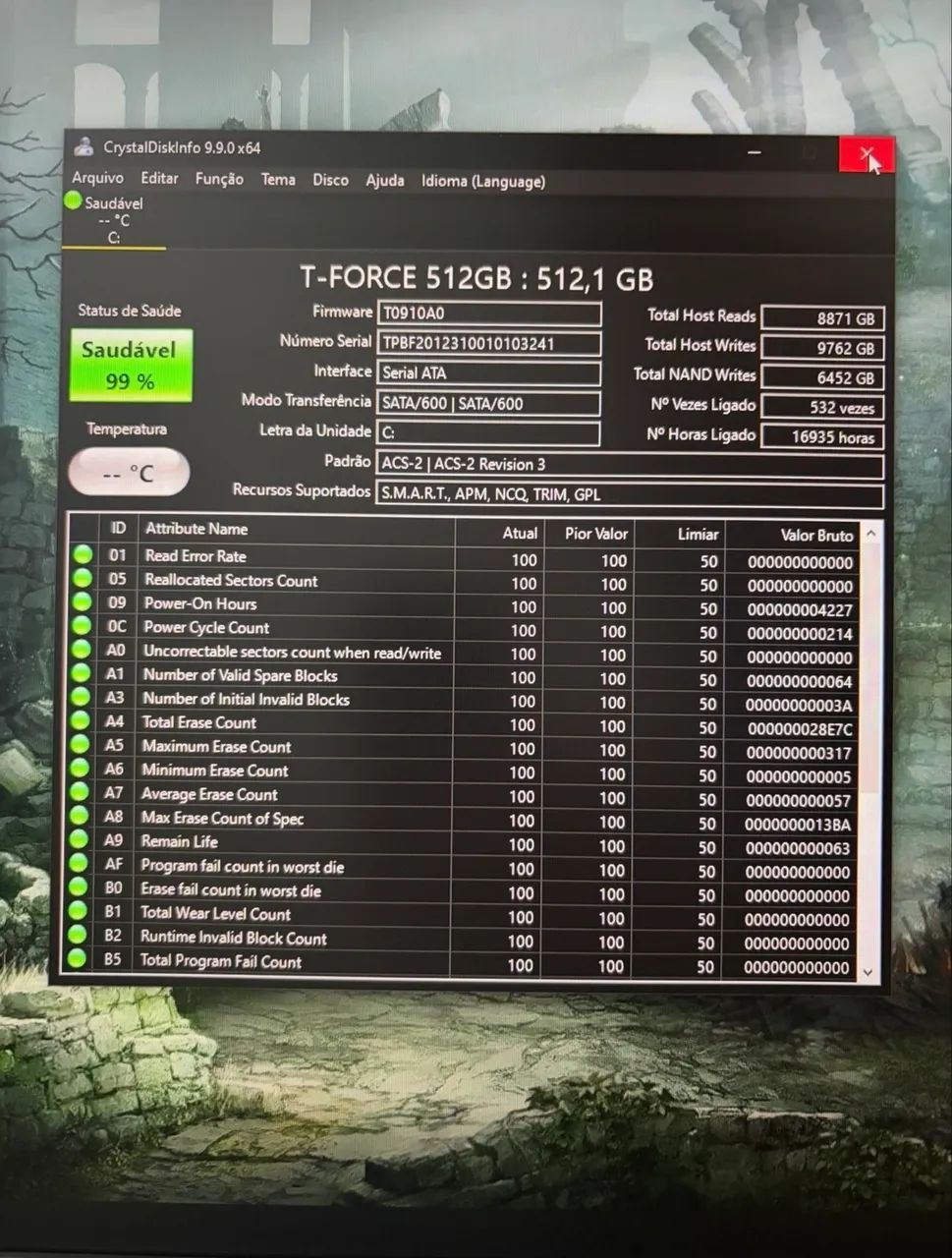Screen dimensions: 952x1258
Task: Click the Total Host Reads value 8871 GB
Action: 823,318
